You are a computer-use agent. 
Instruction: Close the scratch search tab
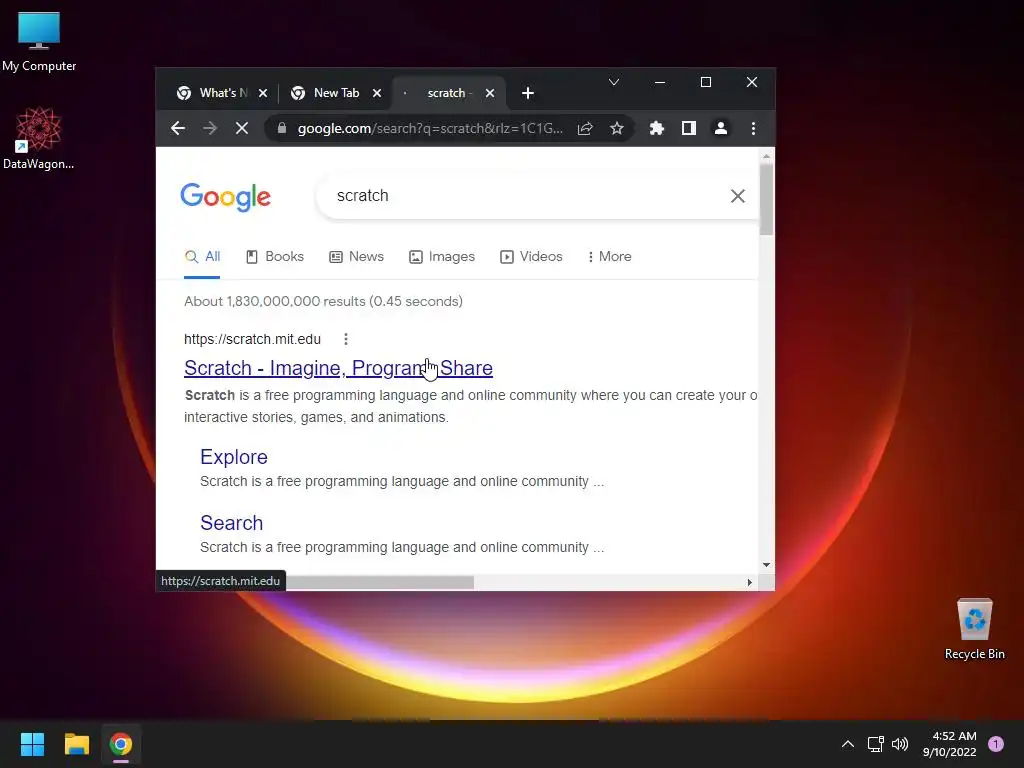point(490,93)
